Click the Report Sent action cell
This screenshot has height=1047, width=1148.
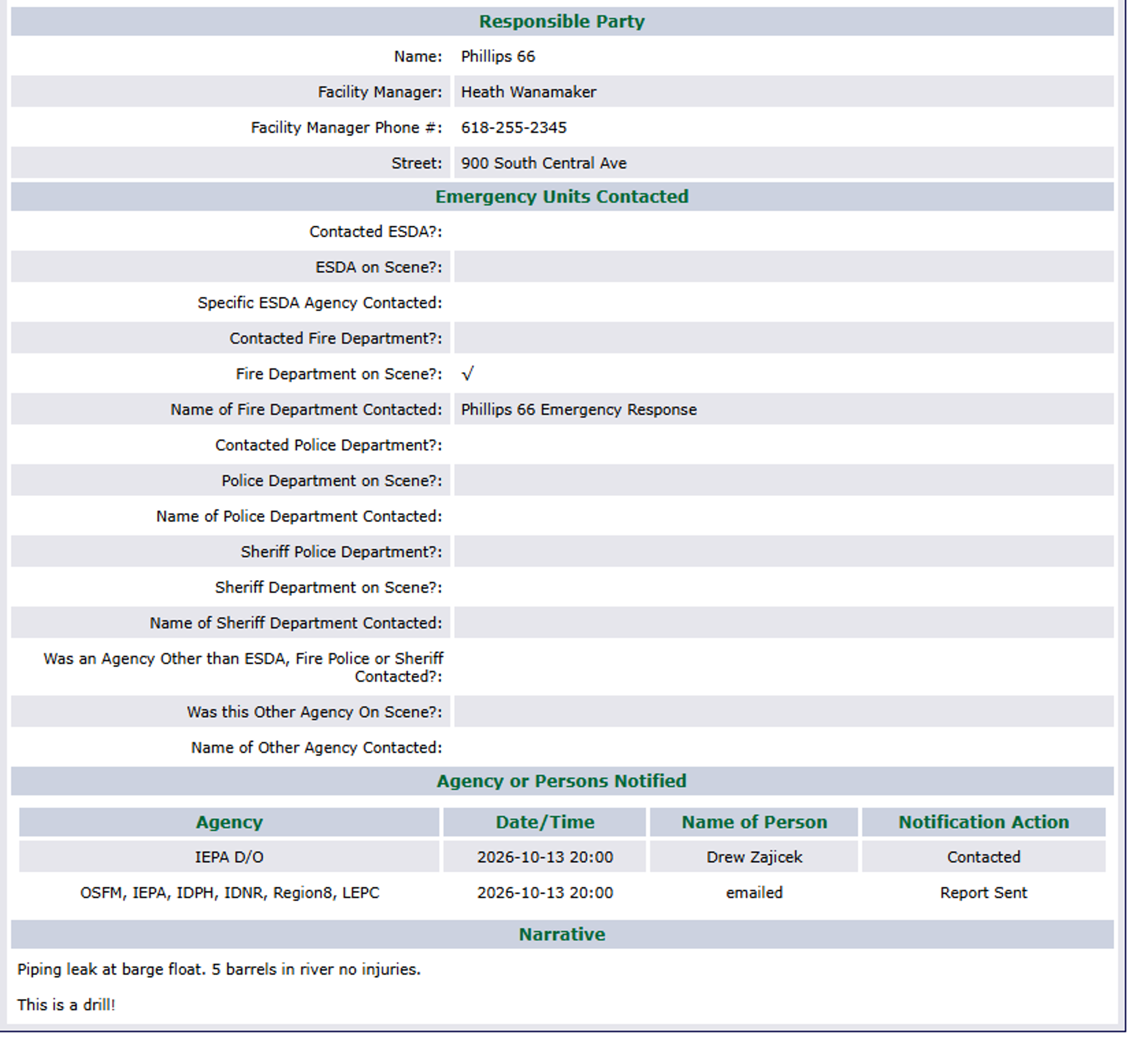(984, 893)
